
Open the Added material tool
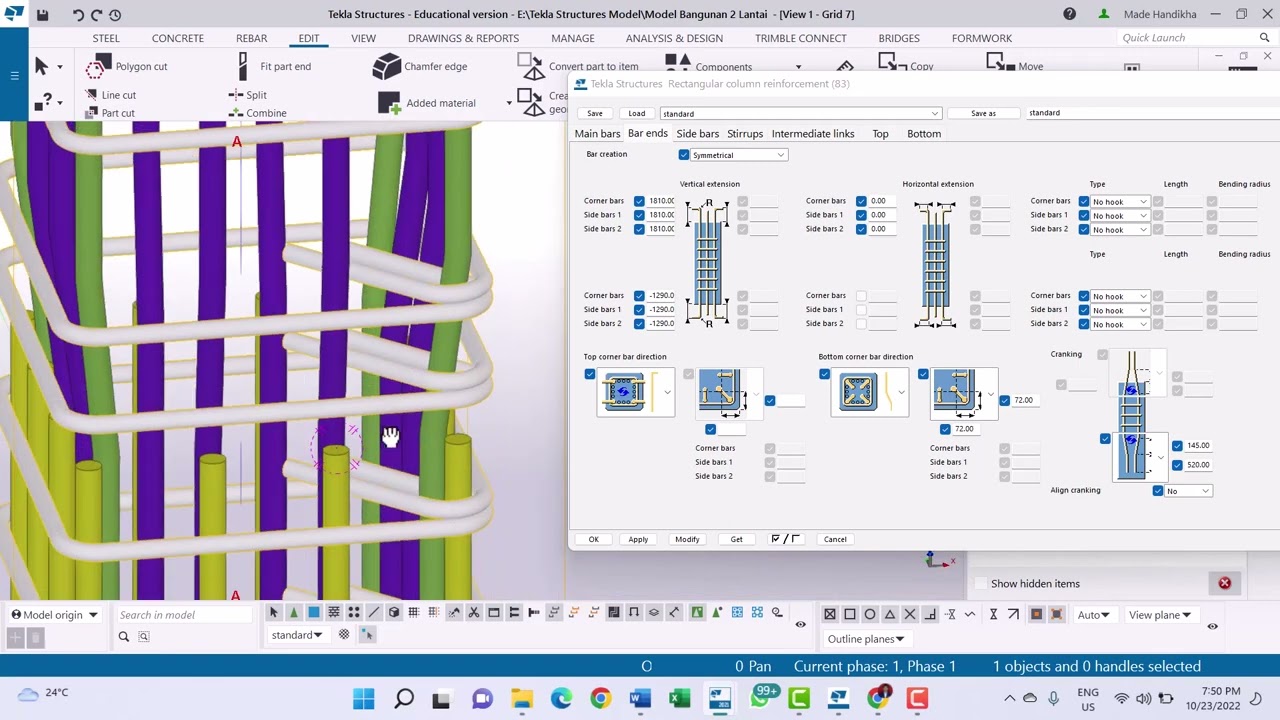coord(427,103)
